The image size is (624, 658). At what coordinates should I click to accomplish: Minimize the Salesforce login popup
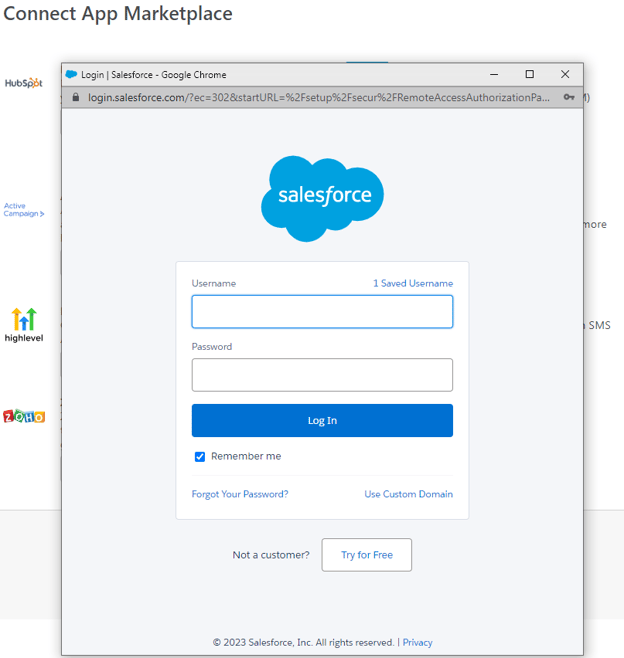point(494,74)
